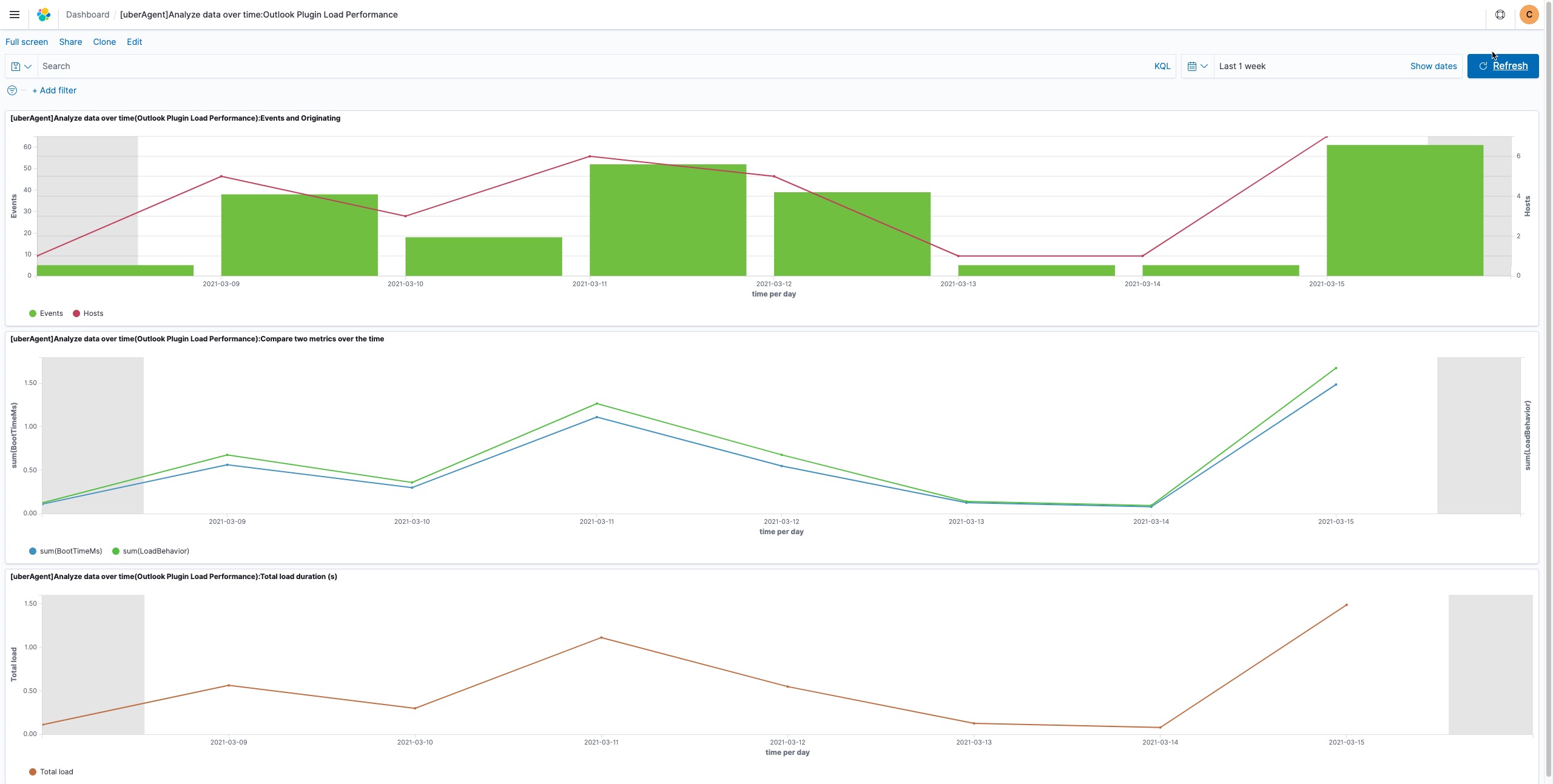Image resolution: width=1553 pixels, height=784 pixels.
Task: Toggle the sum(BootTimeMs) legend series
Action: click(70, 551)
